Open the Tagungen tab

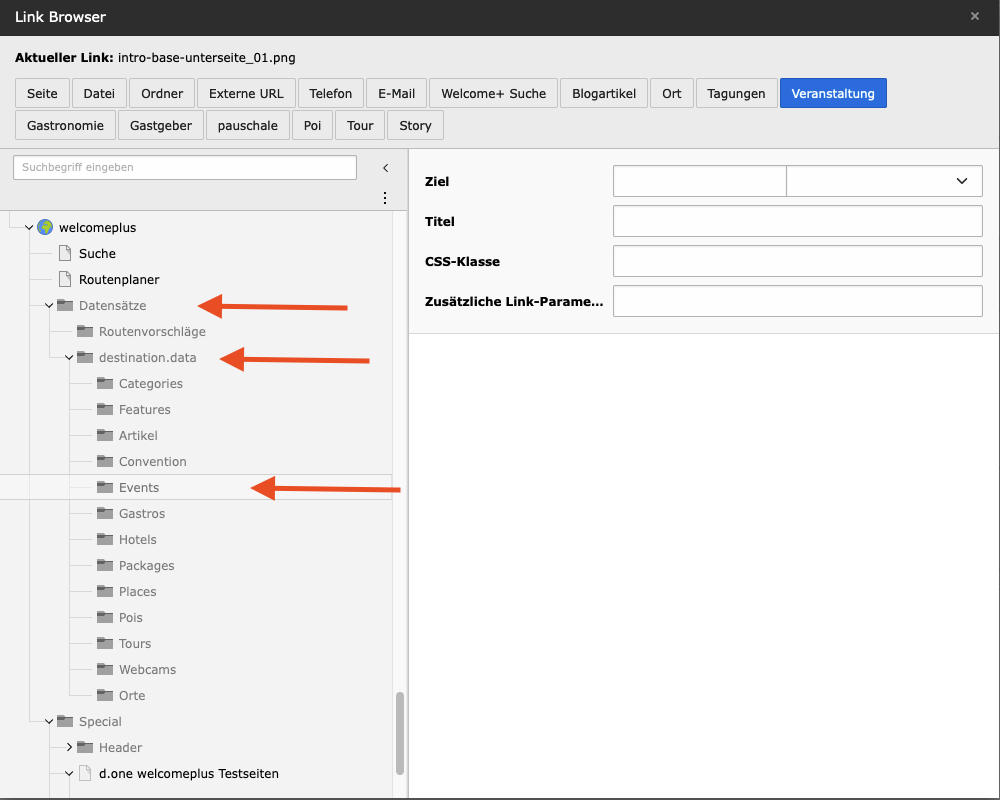pyautogui.click(x=736, y=93)
